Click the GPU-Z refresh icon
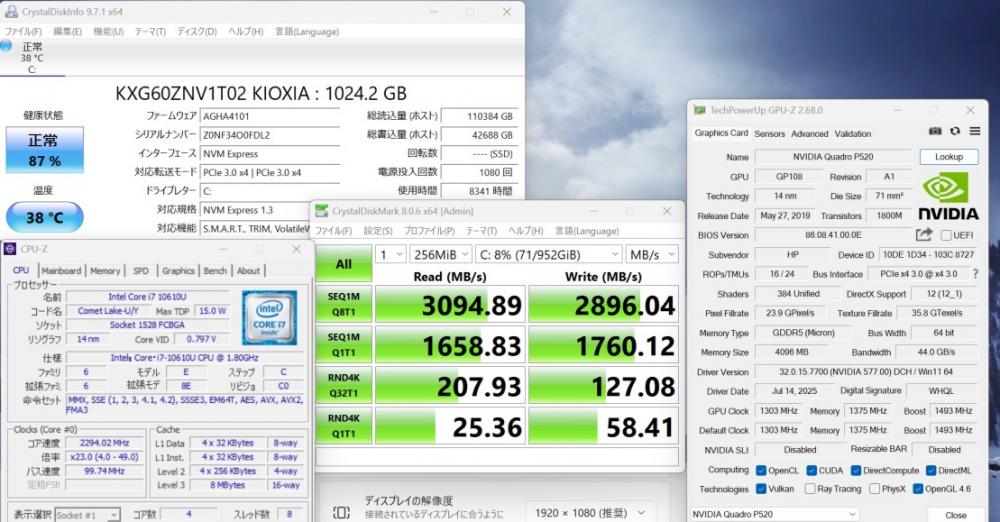This screenshot has width=1000, height=522. tap(955, 131)
